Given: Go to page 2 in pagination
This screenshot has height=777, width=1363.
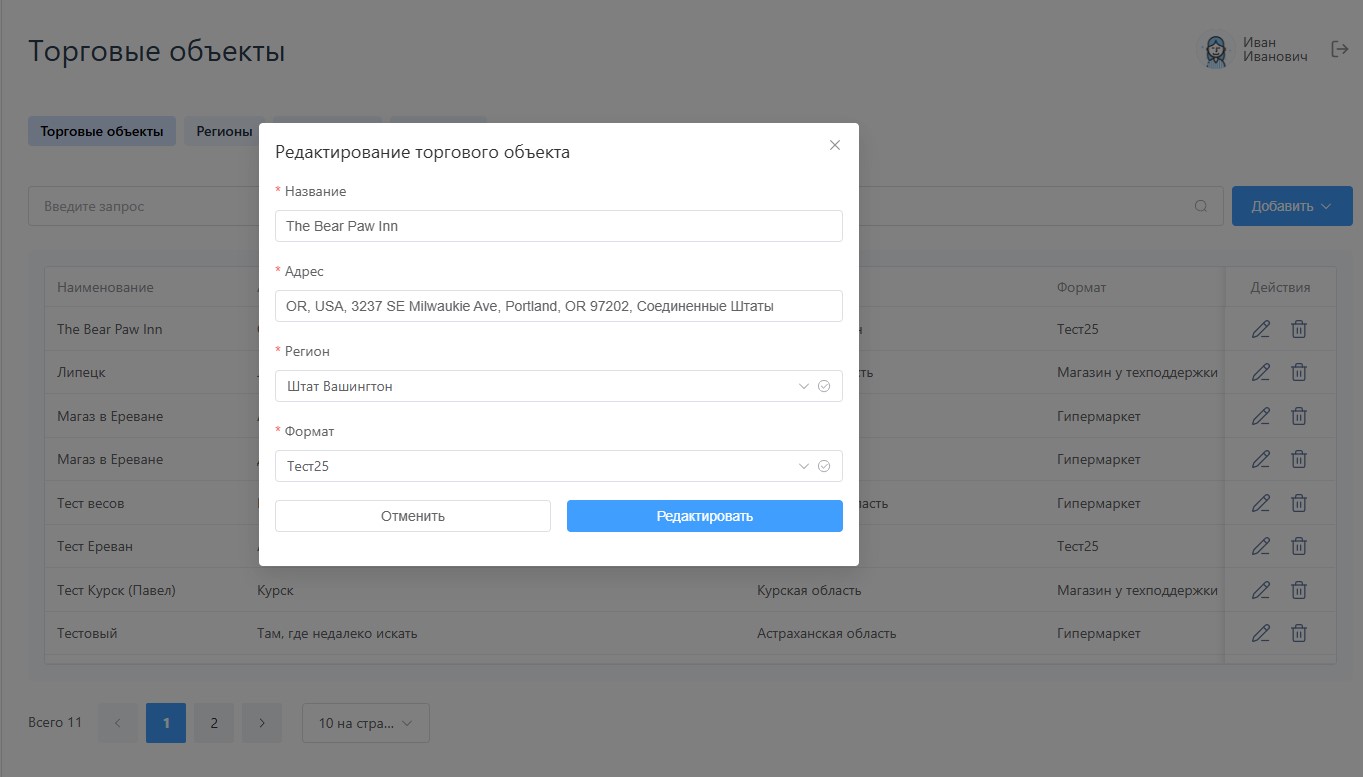Looking at the screenshot, I should pyautogui.click(x=214, y=723).
